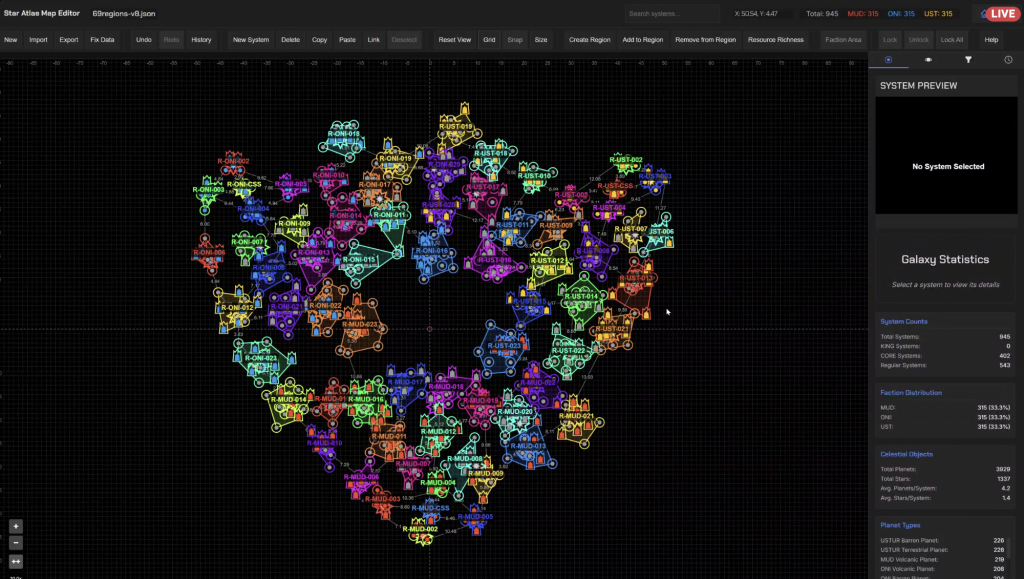The image size is (1024, 579).
Task: Open the system preview target tab
Action: pos(888,59)
